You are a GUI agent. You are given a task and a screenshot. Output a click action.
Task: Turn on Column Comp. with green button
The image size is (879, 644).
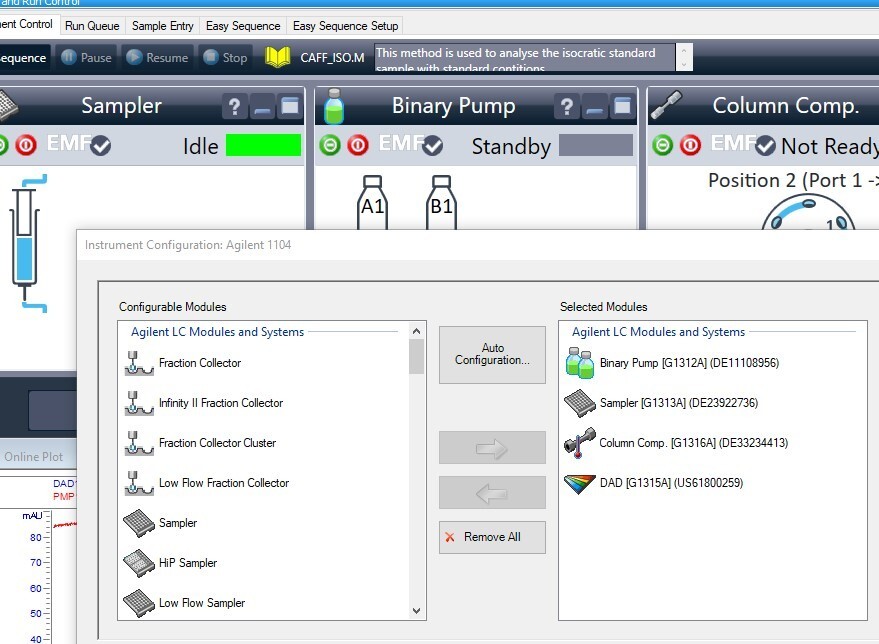click(663, 146)
